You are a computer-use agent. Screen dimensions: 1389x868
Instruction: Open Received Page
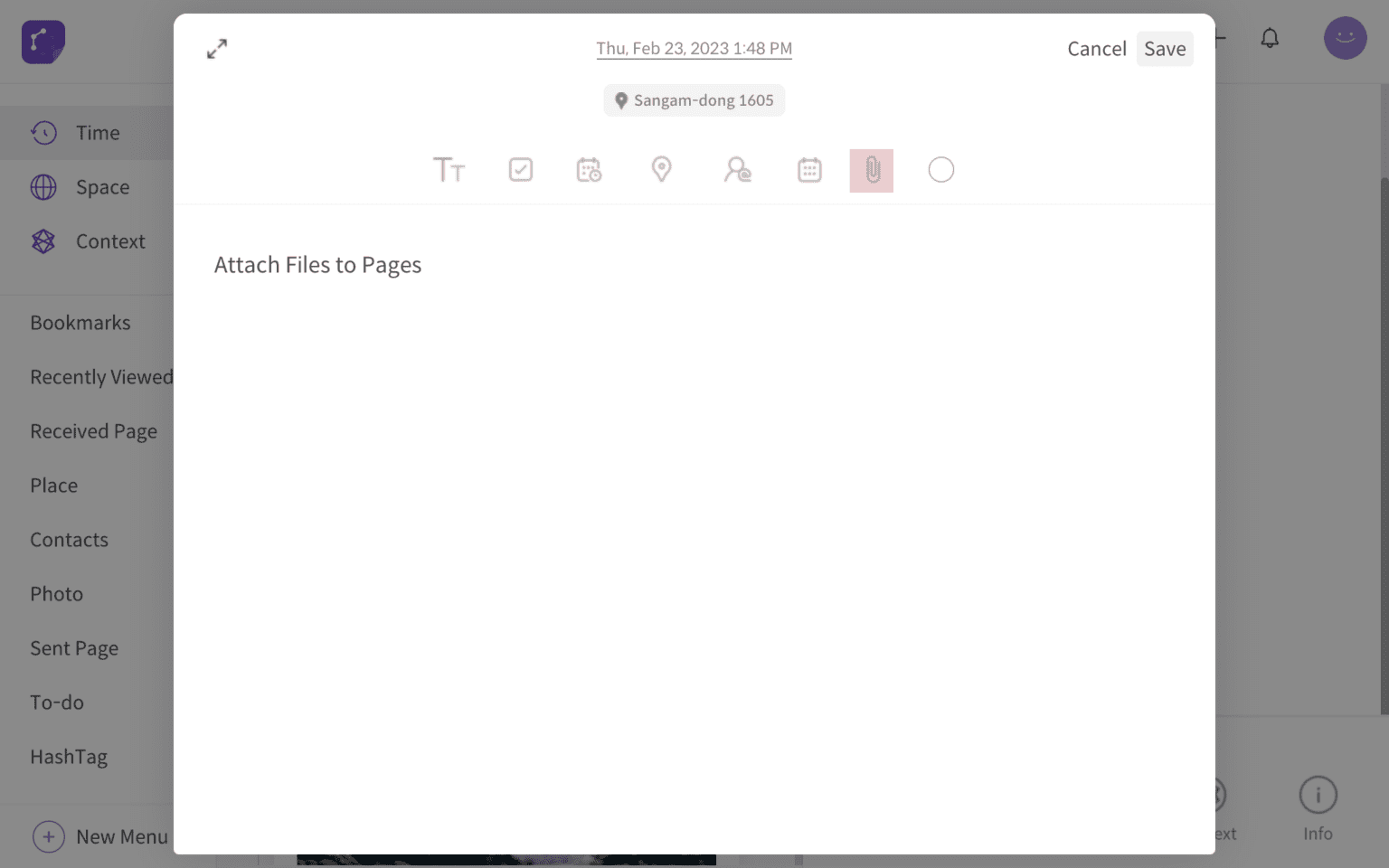(x=94, y=431)
